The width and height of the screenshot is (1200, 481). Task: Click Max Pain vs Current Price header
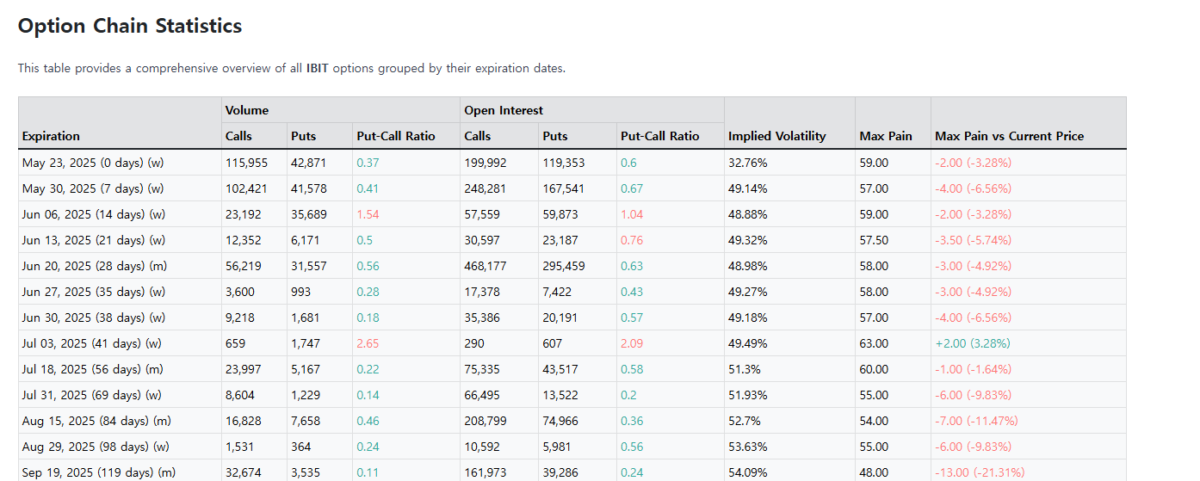1009,136
